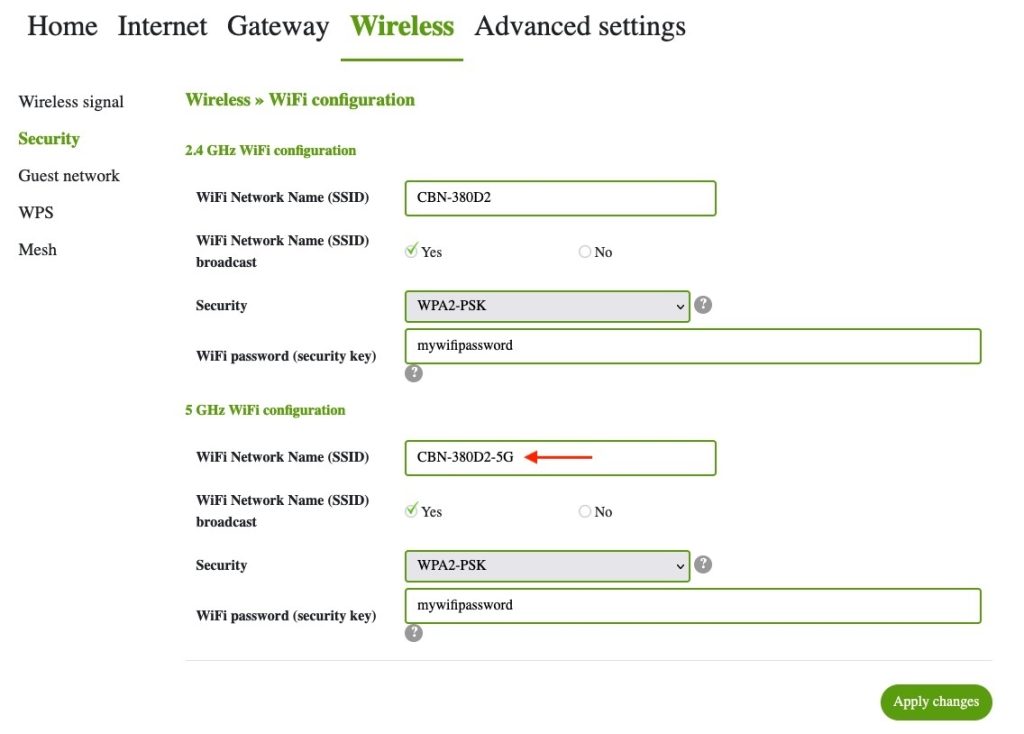Open the Internet tab
The height and width of the screenshot is (734, 1024).
click(162, 27)
